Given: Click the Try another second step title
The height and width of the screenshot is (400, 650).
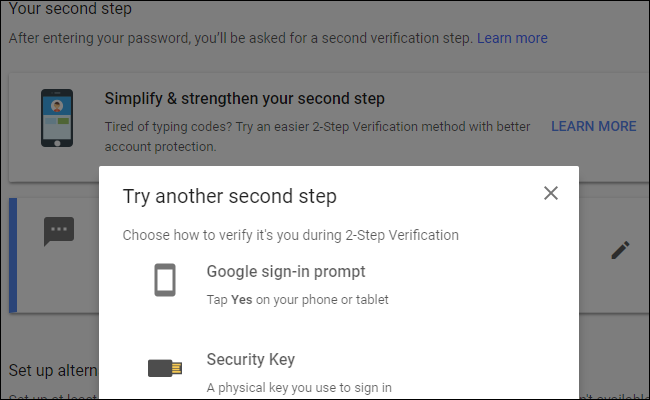Looking at the screenshot, I should coord(230,196).
